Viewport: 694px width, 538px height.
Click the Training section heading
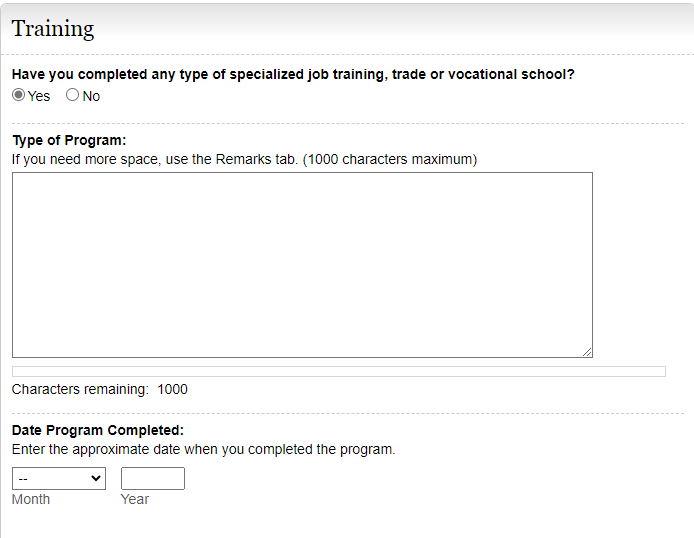coord(53,29)
